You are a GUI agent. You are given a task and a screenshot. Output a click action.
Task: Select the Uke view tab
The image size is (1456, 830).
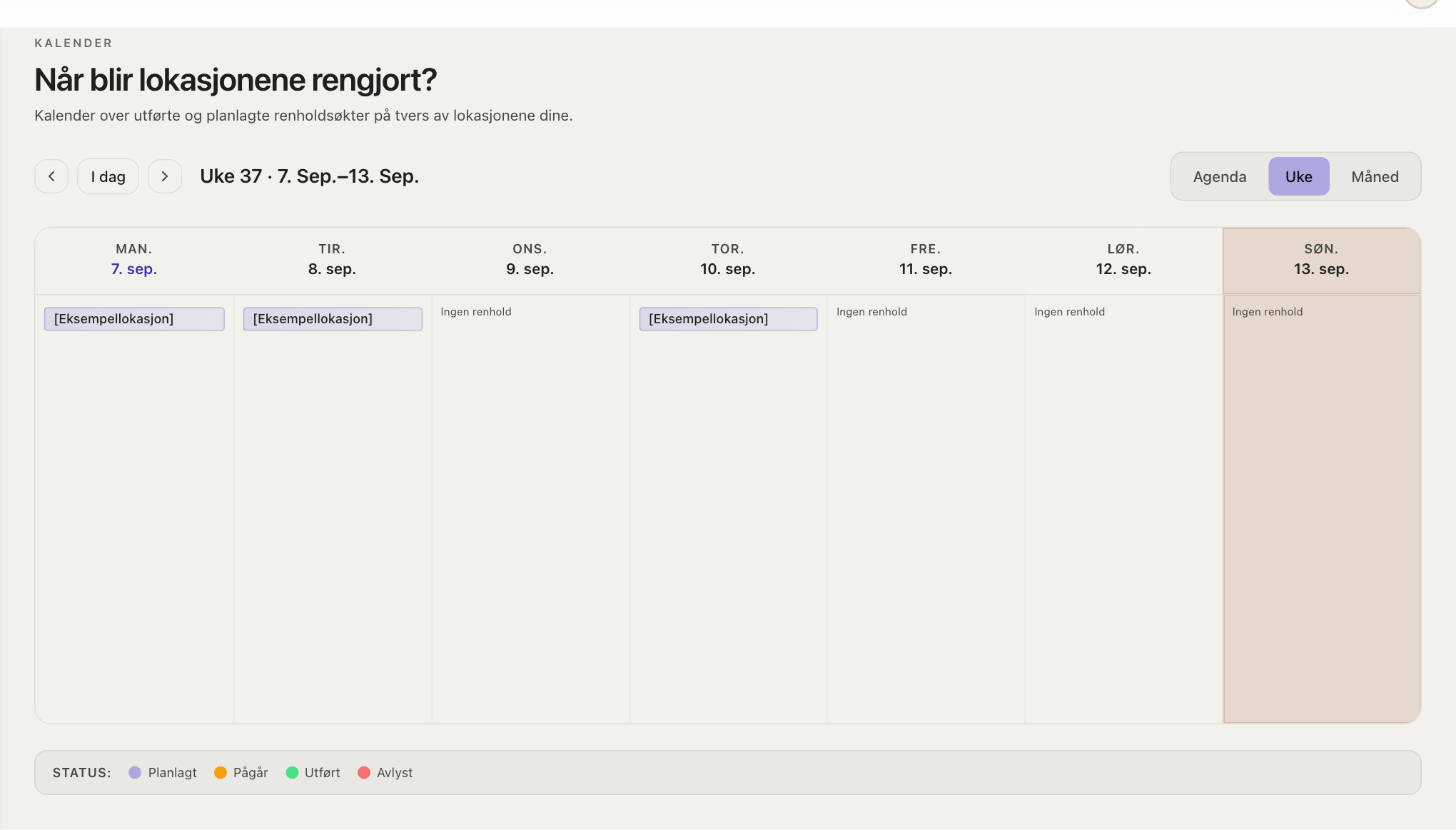coord(1299,176)
